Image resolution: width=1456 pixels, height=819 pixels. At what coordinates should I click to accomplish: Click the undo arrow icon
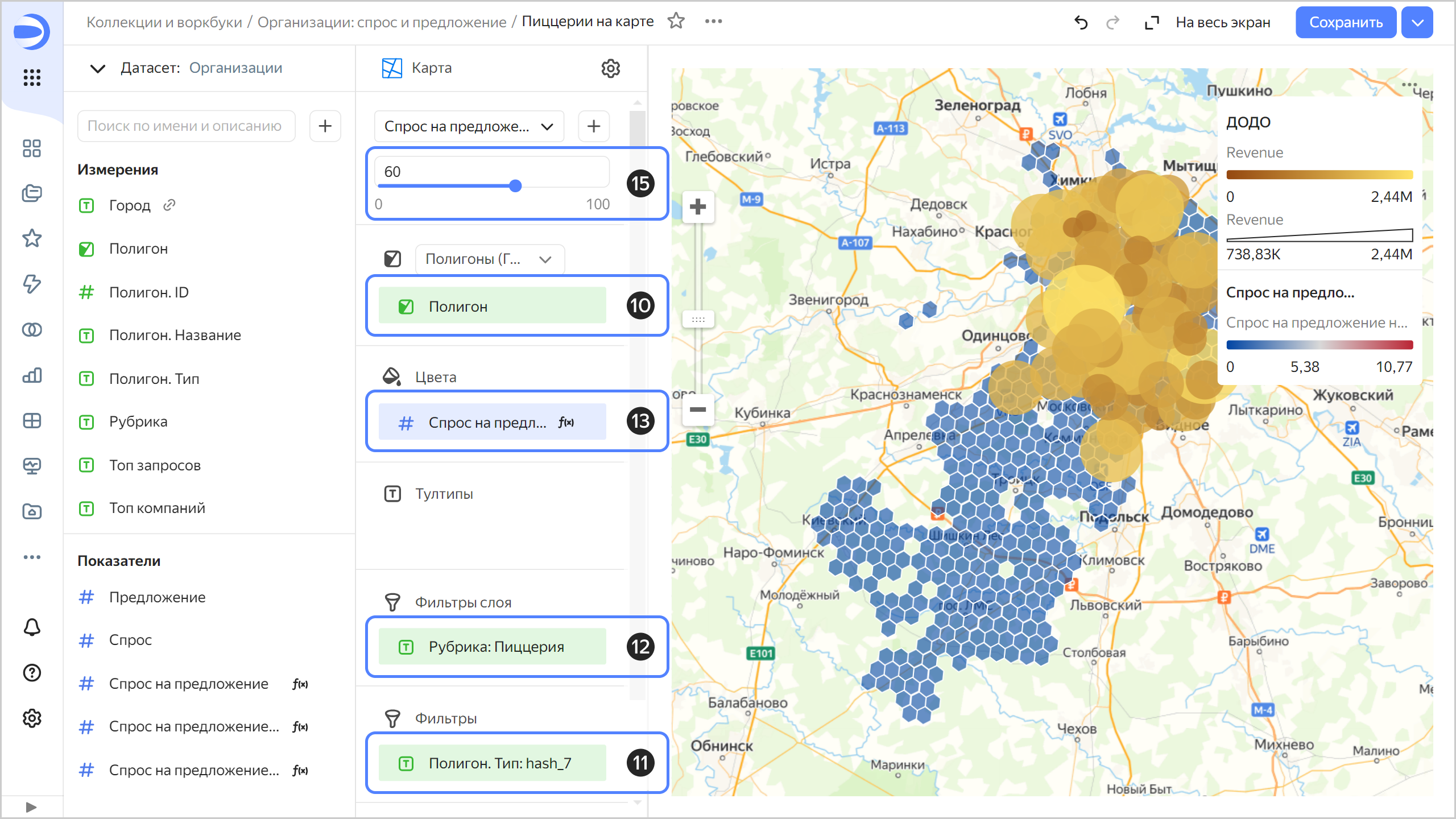click(x=1081, y=23)
